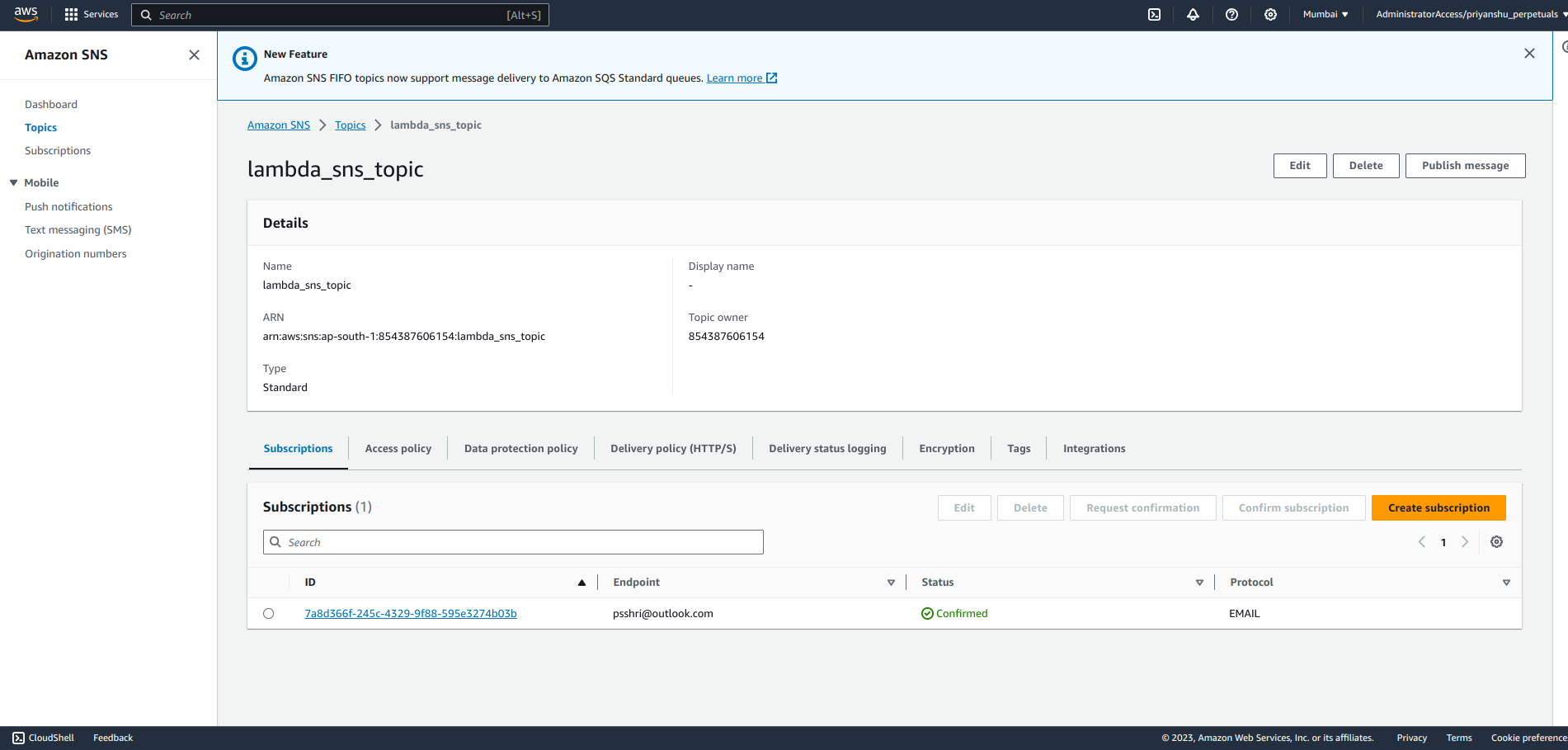The image size is (1568, 750).
Task: Open the AWS home logo
Action: (x=26, y=14)
